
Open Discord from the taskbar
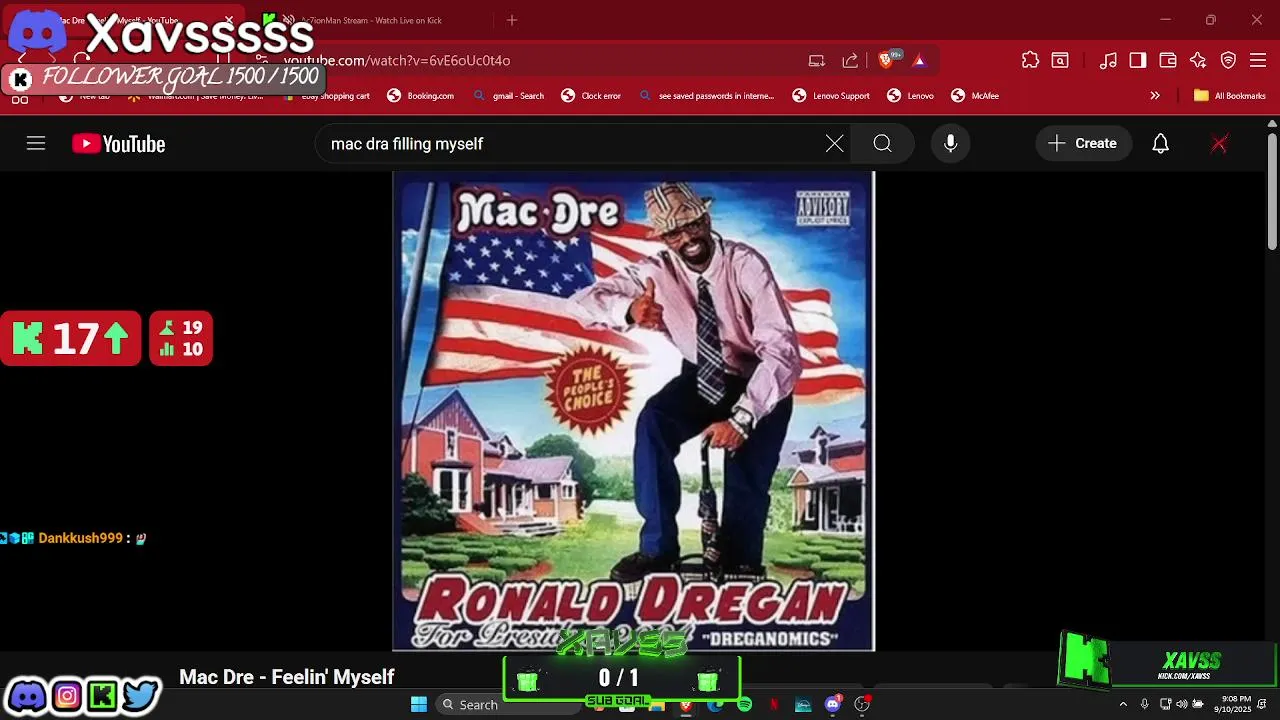(833, 704)
